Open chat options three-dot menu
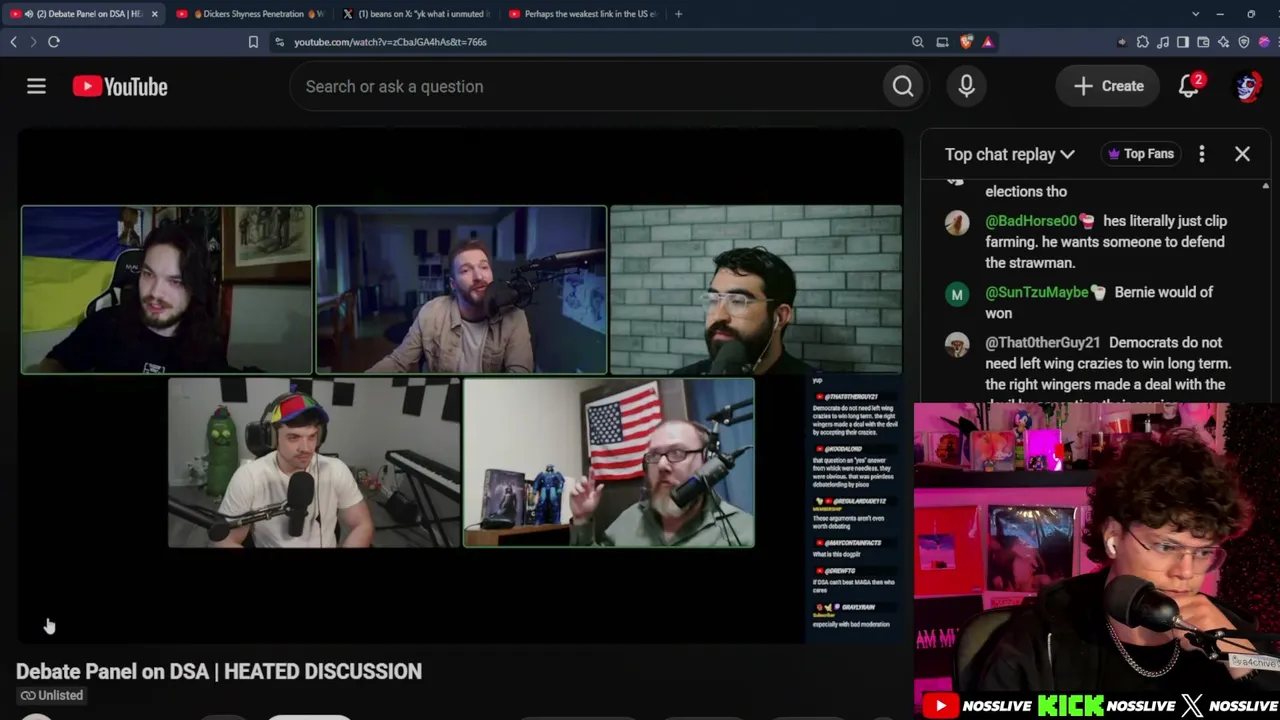The height and width of the screenshot is (720, 1280). (1202, 154)
